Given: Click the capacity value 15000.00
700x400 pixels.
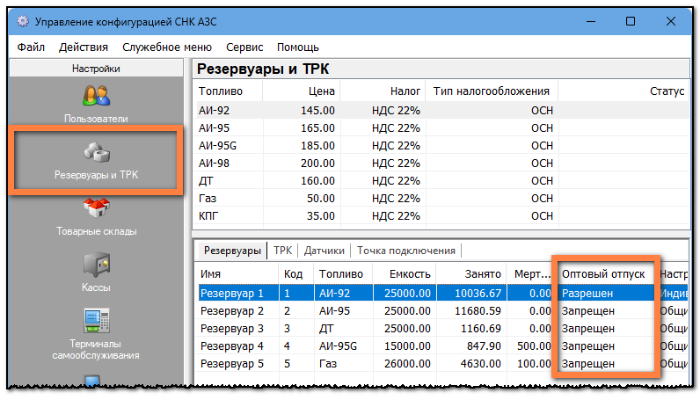Looking at the screenshot, I should click(x=407, y=346).
